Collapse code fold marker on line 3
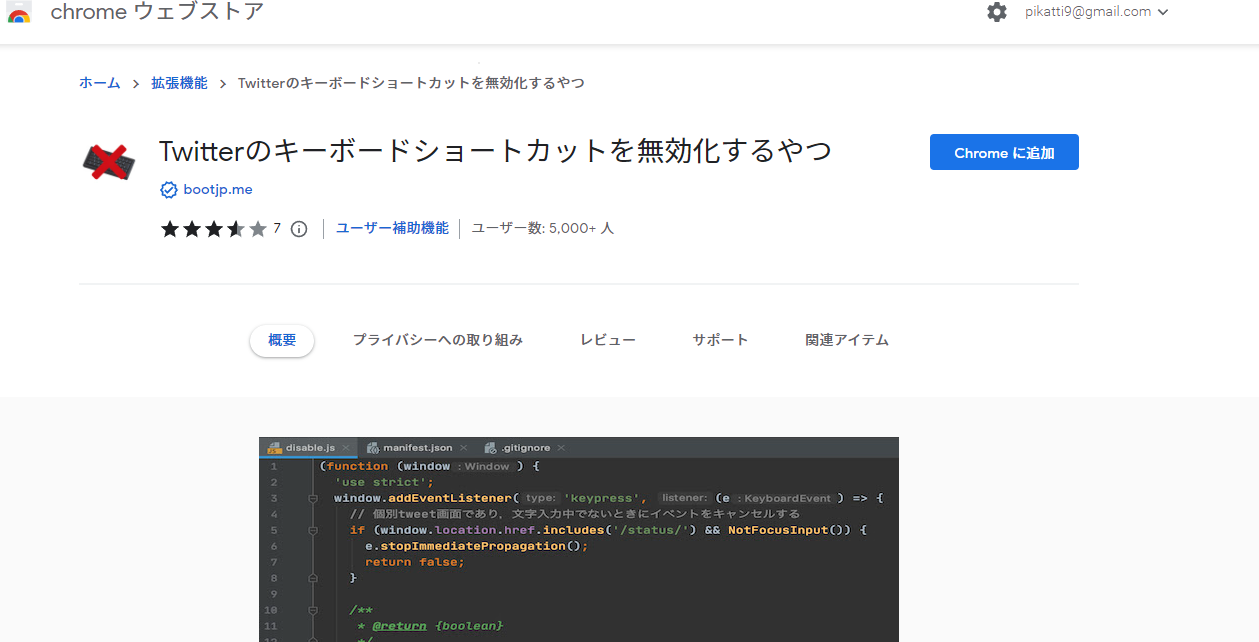 (x=313, y=498)
